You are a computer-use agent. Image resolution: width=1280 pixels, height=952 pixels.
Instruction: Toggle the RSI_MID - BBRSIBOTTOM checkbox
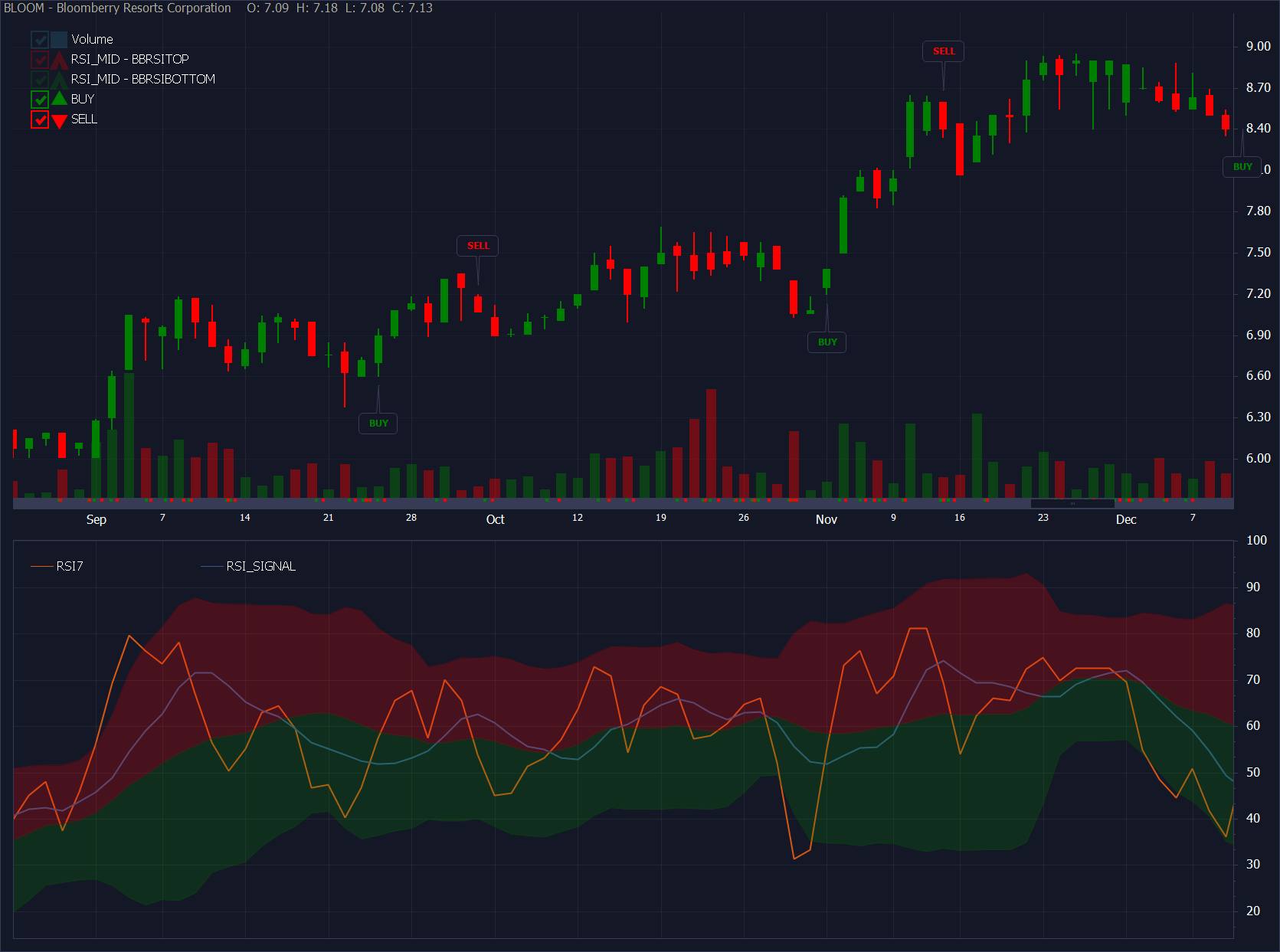(40, 80)
